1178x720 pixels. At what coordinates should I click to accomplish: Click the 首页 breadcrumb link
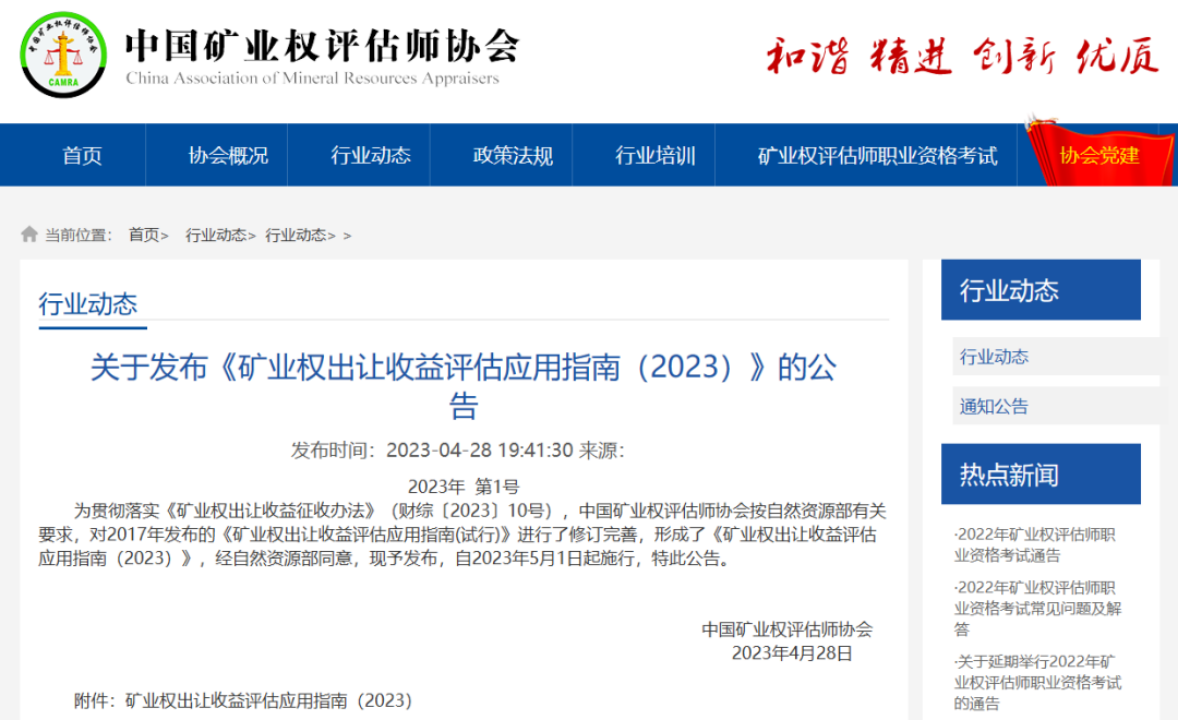tap(143, 235)
